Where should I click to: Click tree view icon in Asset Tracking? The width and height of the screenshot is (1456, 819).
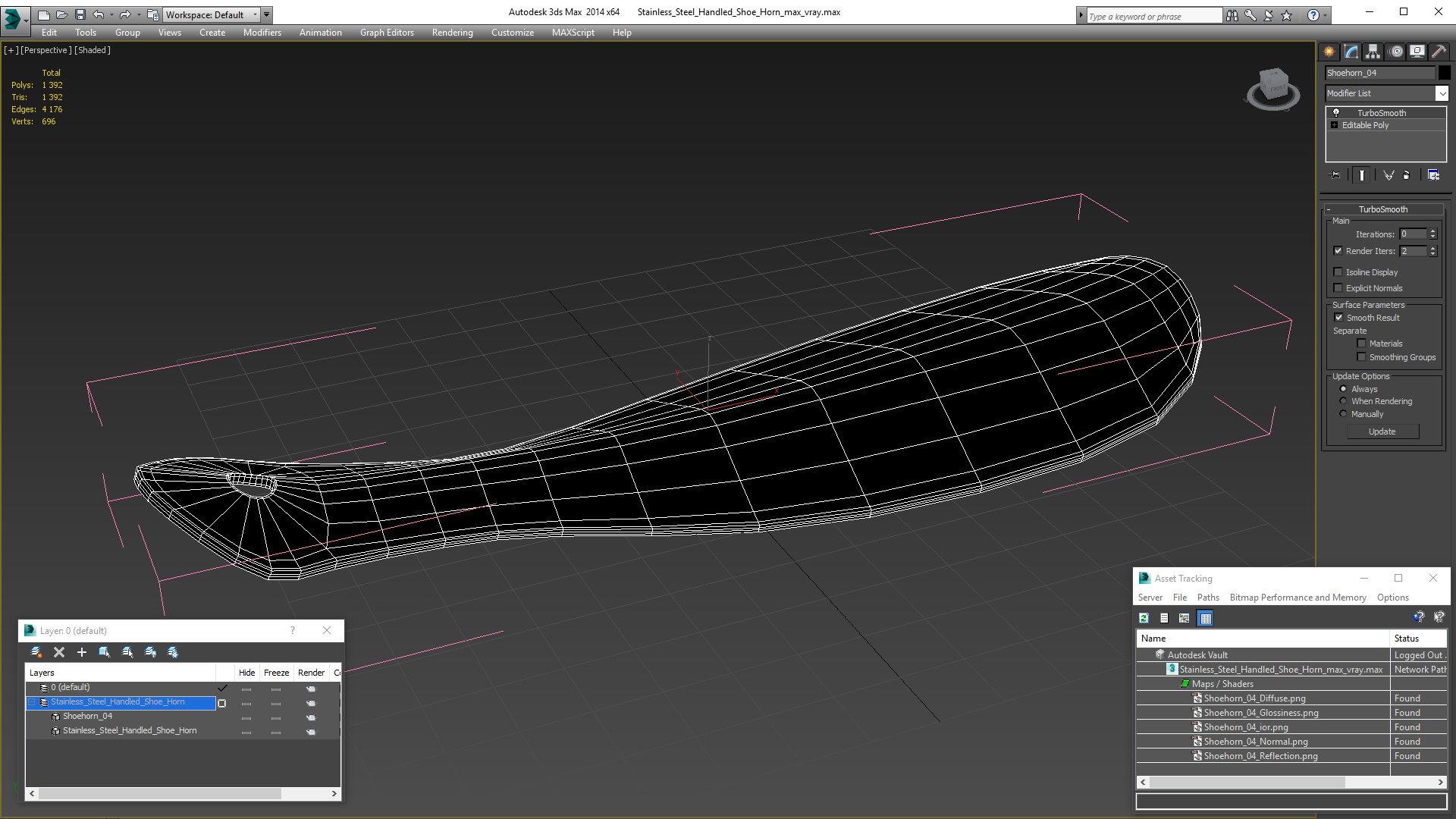1184,618
